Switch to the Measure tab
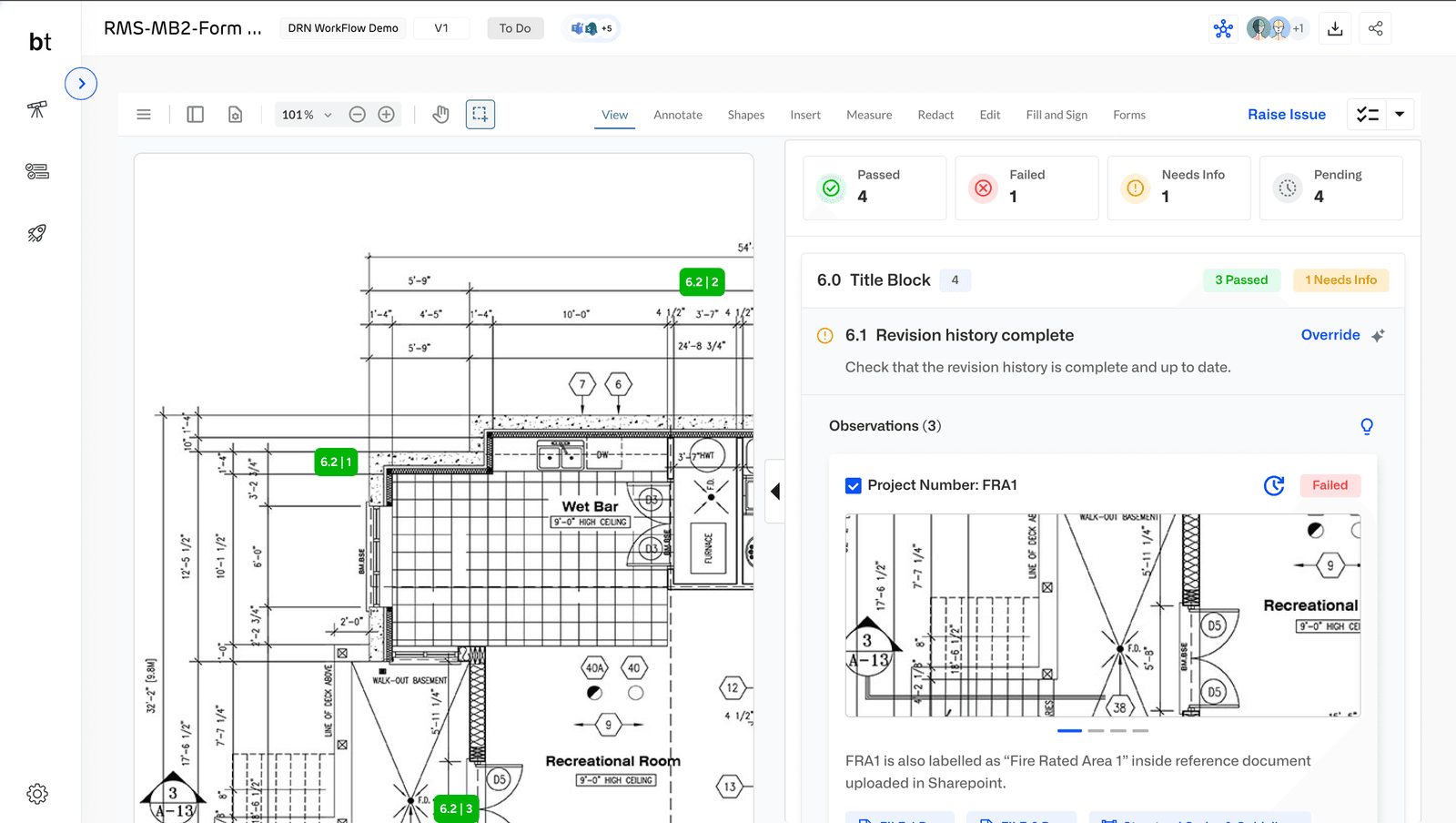Screen dimensions: 1456x823 click(869, 115)
